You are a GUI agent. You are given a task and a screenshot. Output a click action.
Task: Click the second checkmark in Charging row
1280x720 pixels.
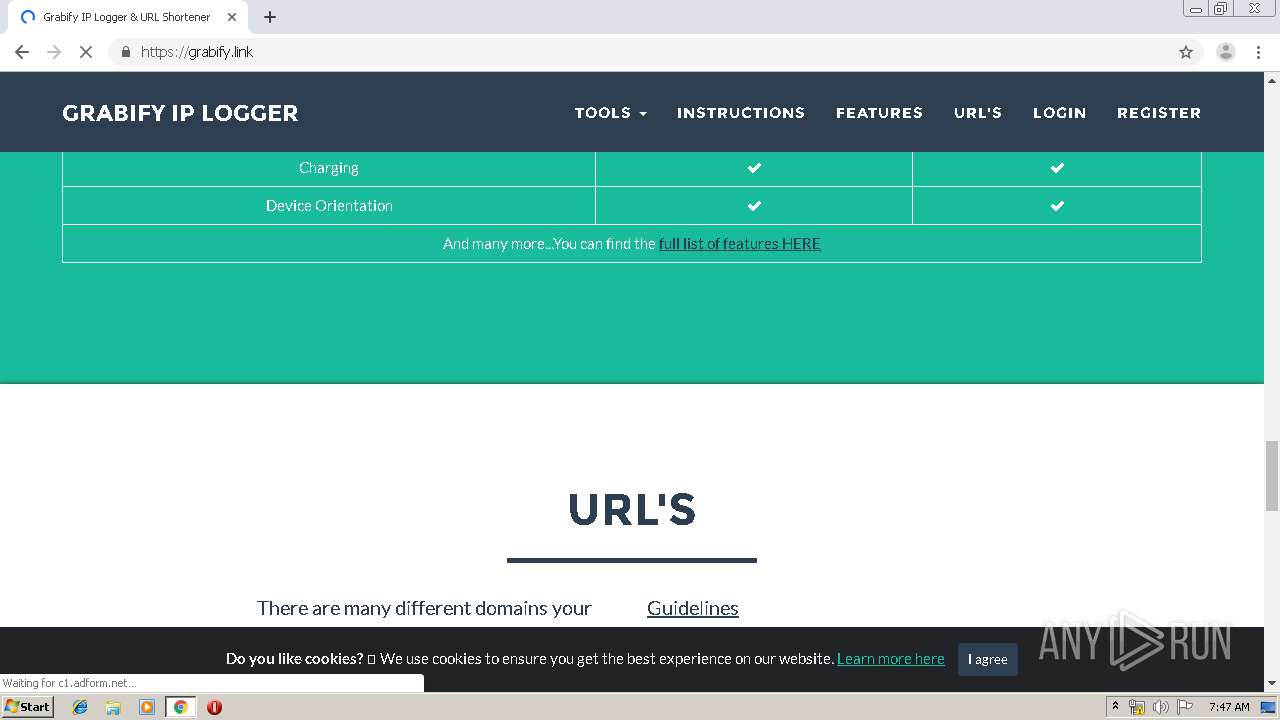[x=1057, y=168]
